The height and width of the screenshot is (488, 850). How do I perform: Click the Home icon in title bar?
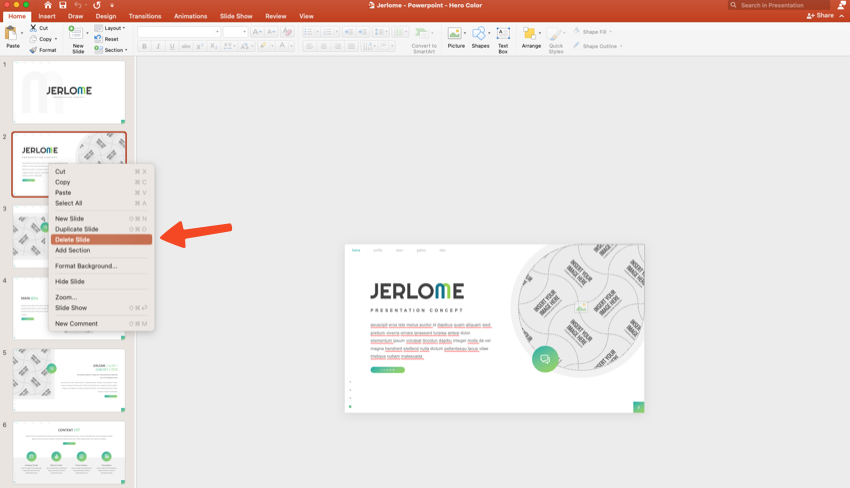pos(47,5)
